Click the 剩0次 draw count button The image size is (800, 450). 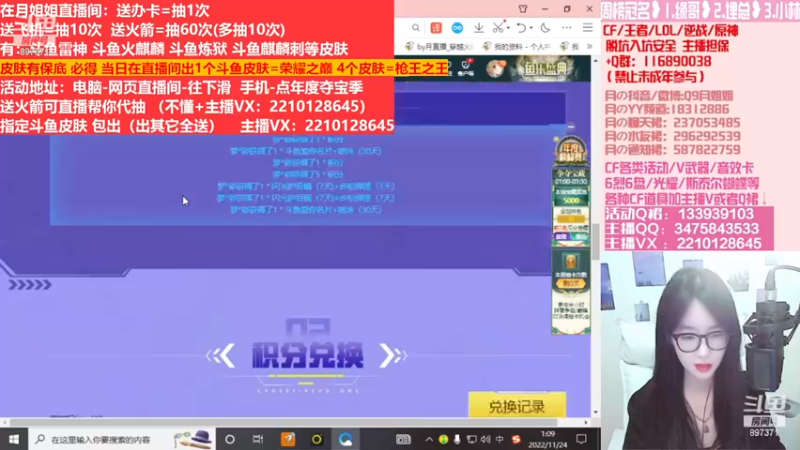click(x=571, y=283)
